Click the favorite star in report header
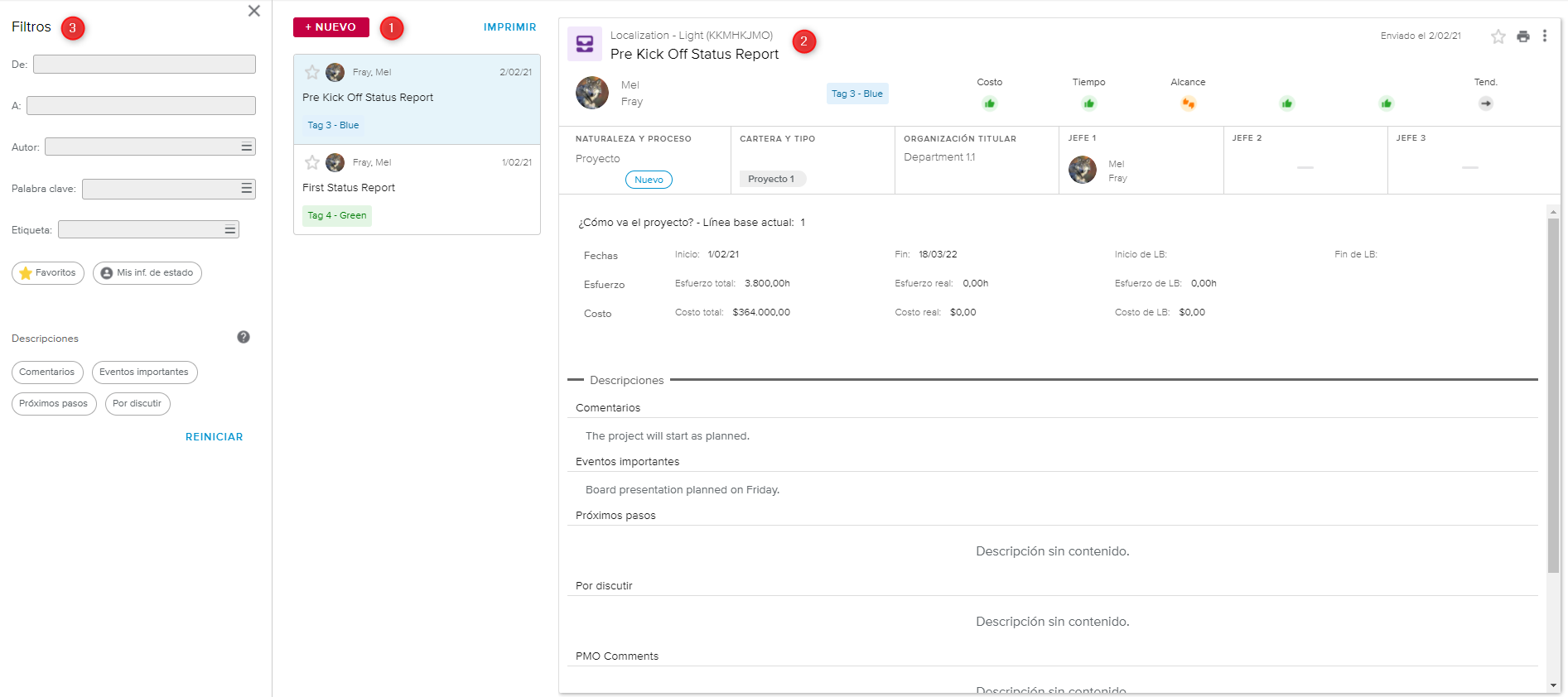The image size is (1568, 697). 1498,36
